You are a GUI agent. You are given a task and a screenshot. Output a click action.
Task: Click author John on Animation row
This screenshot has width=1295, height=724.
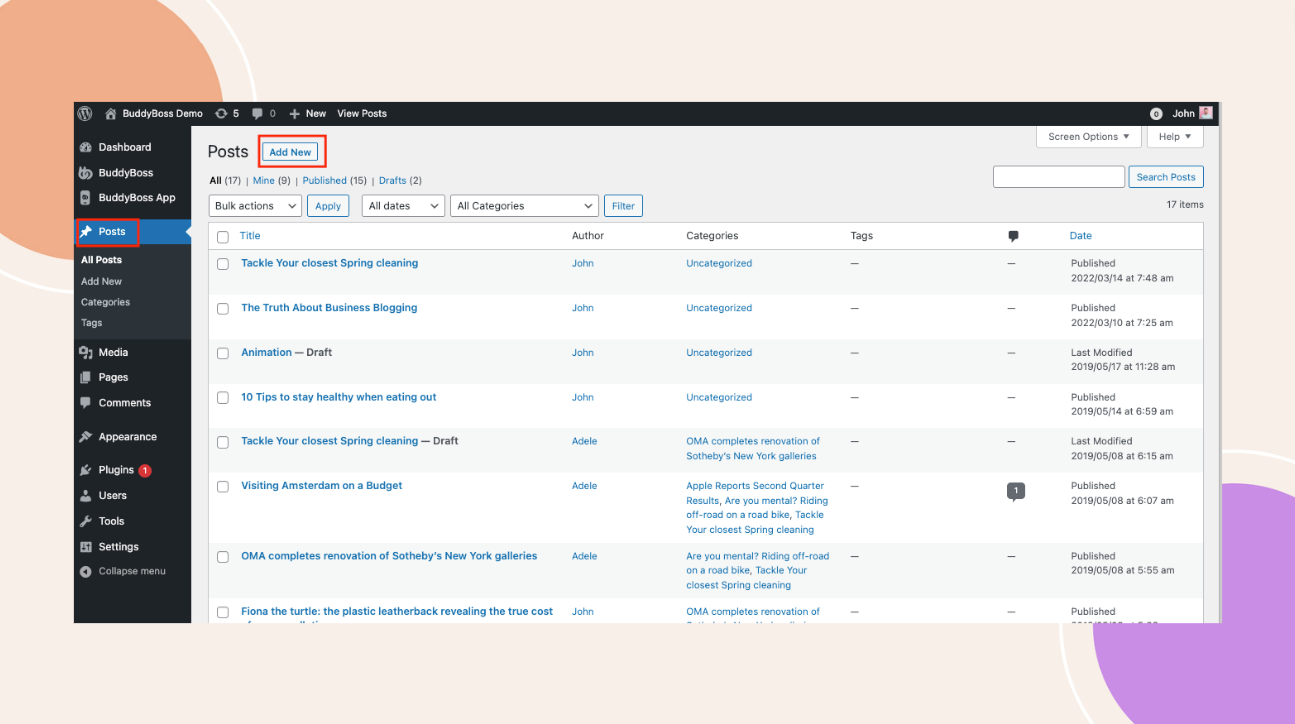tap(583, 353)
